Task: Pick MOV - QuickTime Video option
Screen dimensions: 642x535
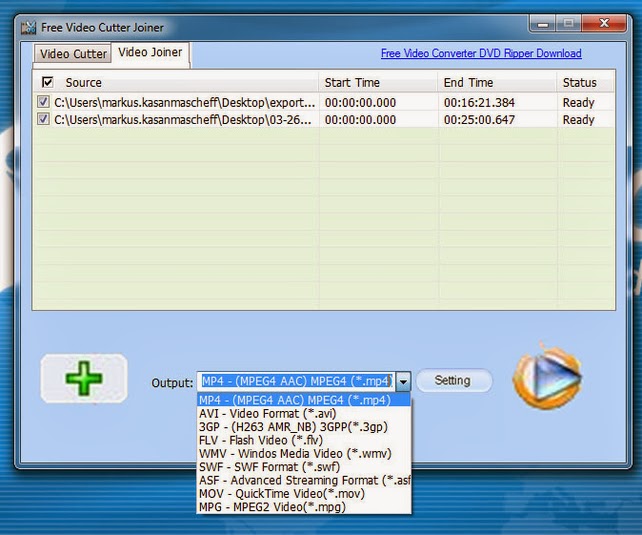Action: (304, 494)
